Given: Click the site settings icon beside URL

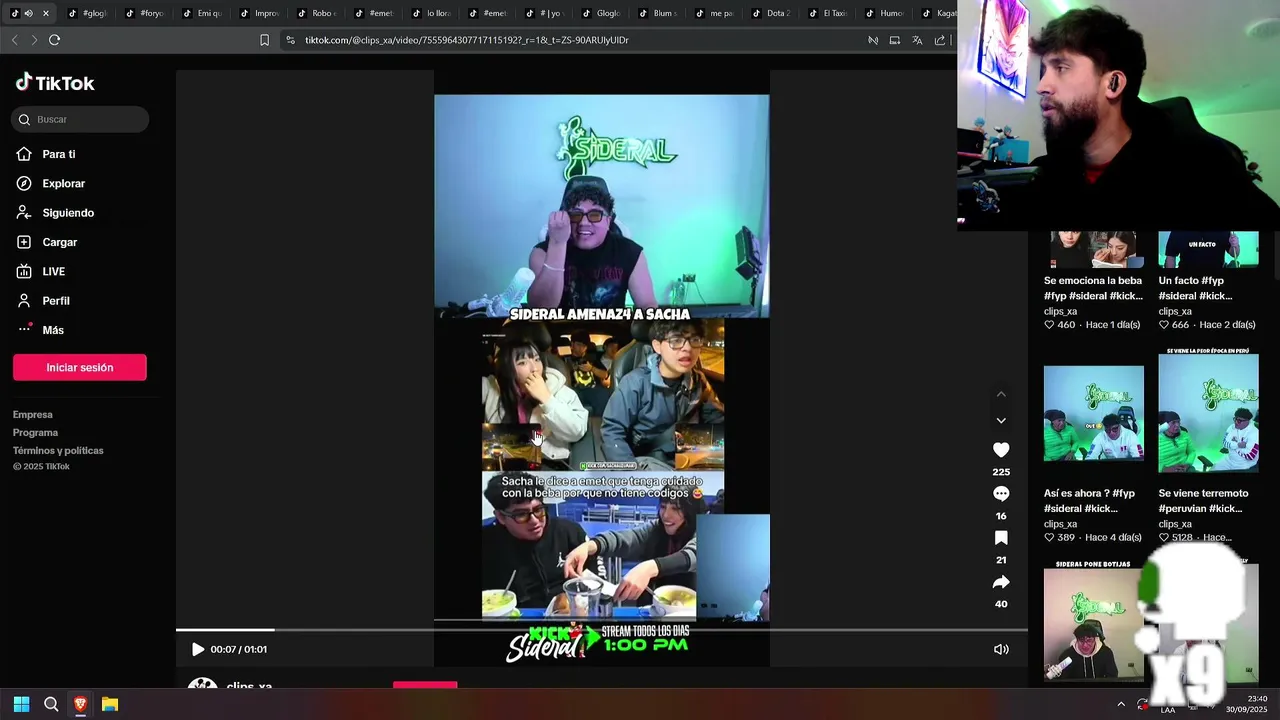Looking at the screenshot, I should click(x=290, y=40).
